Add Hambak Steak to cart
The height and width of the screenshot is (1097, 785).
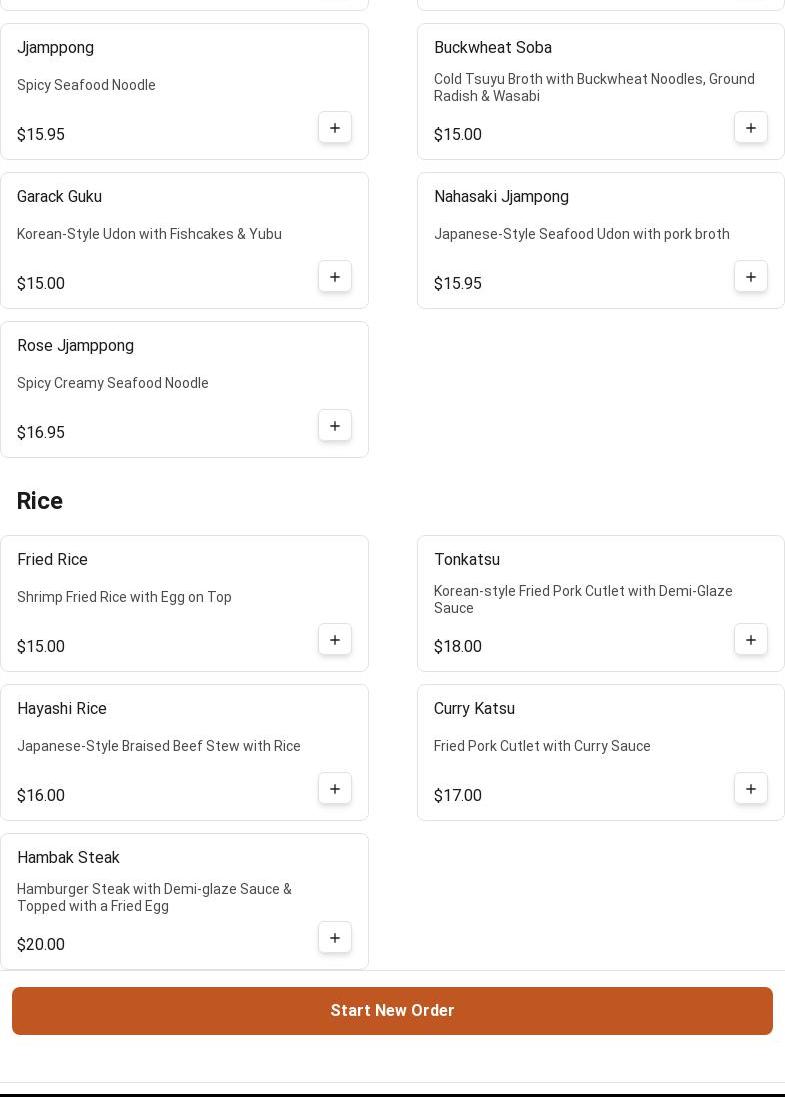pos(335,938)
